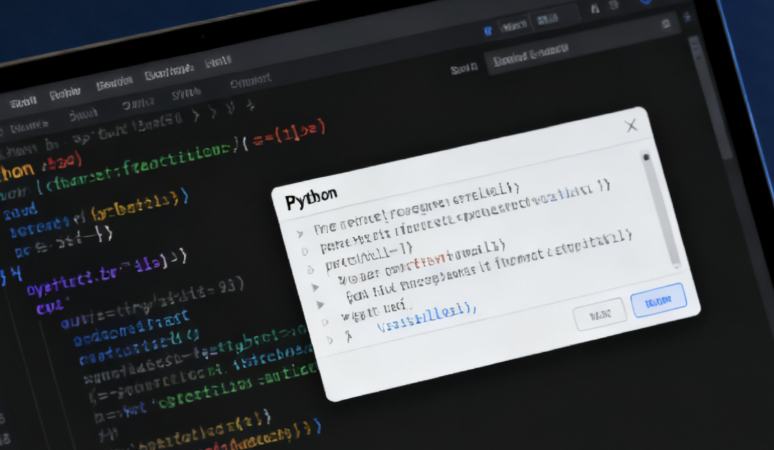Expand the upper solid triangle row in dialog
This screenshot has width=774, height=450.
click(x=315, y=287)
